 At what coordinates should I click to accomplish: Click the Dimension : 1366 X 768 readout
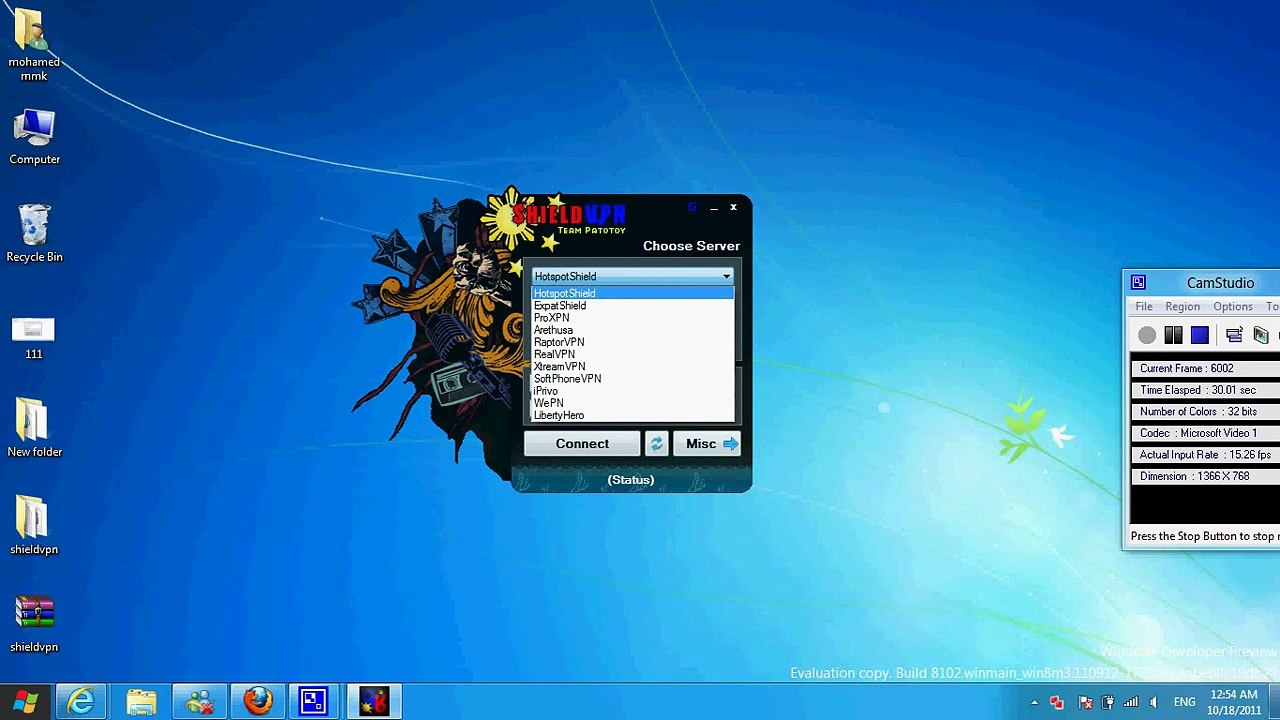tap(1205, 477)
